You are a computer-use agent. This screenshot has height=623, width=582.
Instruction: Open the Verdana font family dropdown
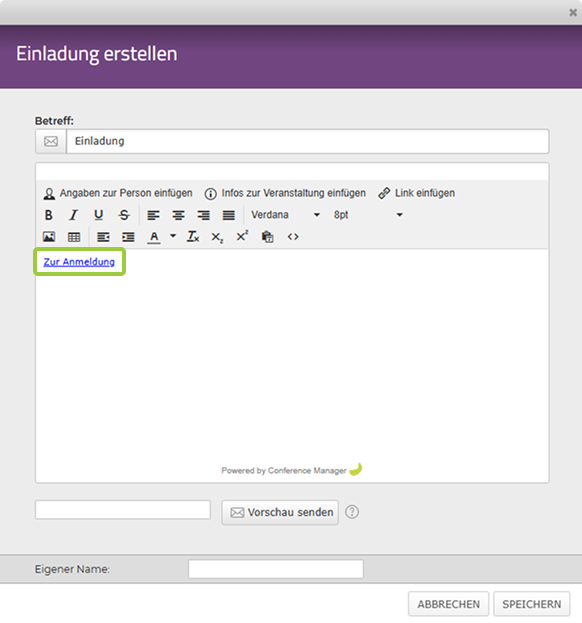pos(285,215)
